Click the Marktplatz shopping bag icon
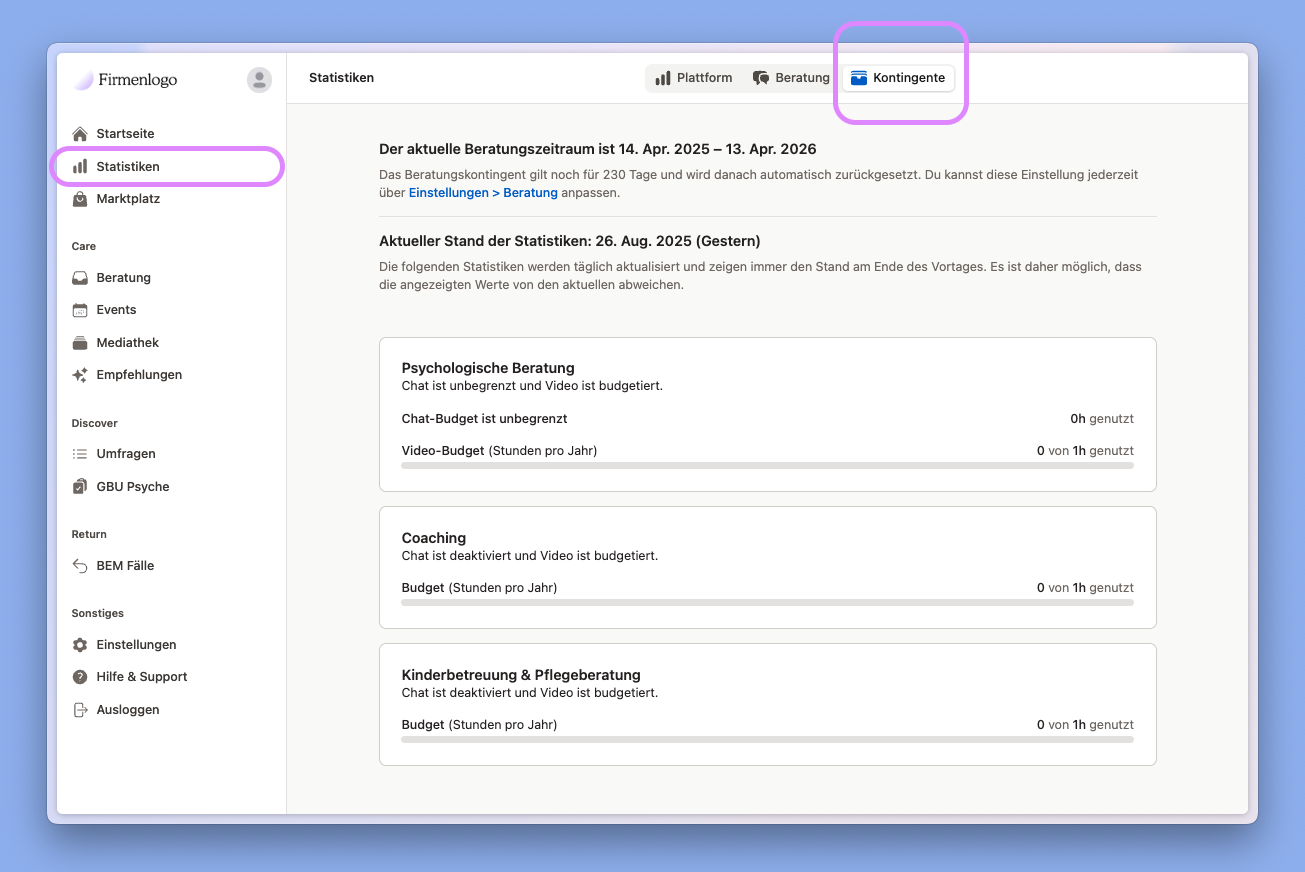1305x872 pixels. click(80, 199)
